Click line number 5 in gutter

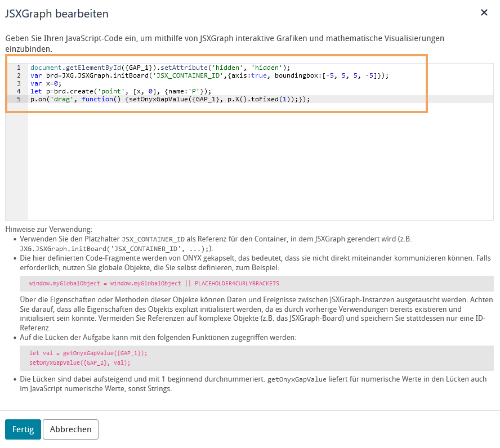[x=19, y=99]
